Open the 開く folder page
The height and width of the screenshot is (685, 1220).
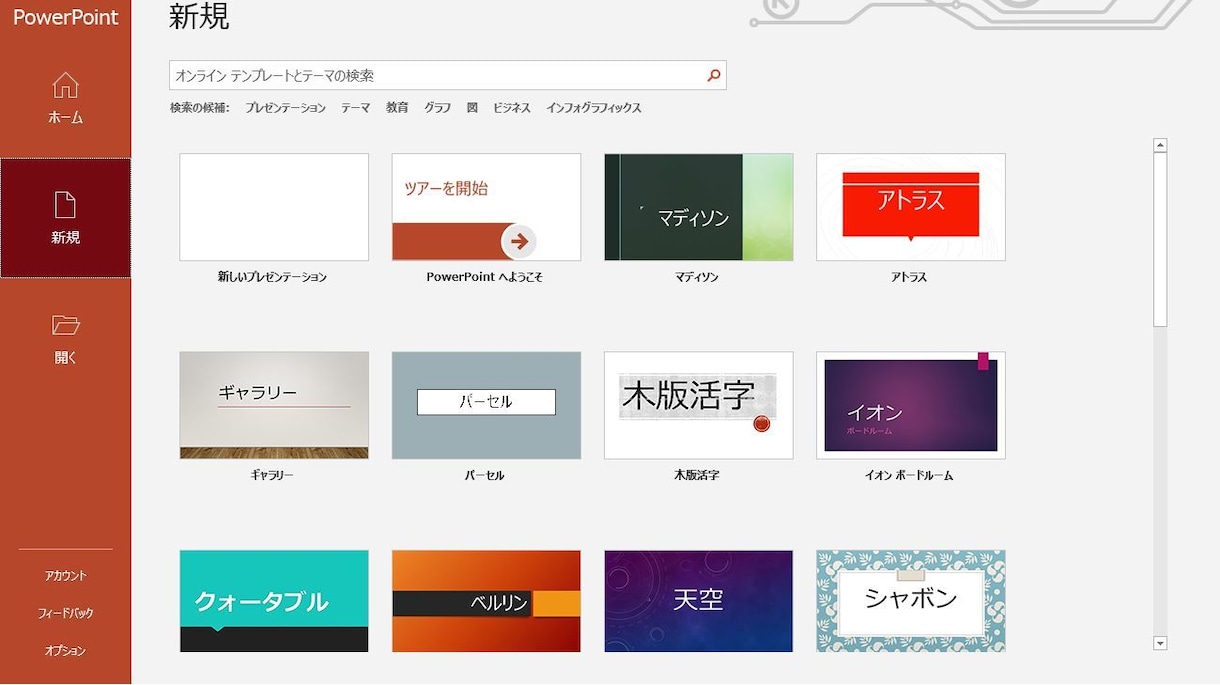point(65,338)
